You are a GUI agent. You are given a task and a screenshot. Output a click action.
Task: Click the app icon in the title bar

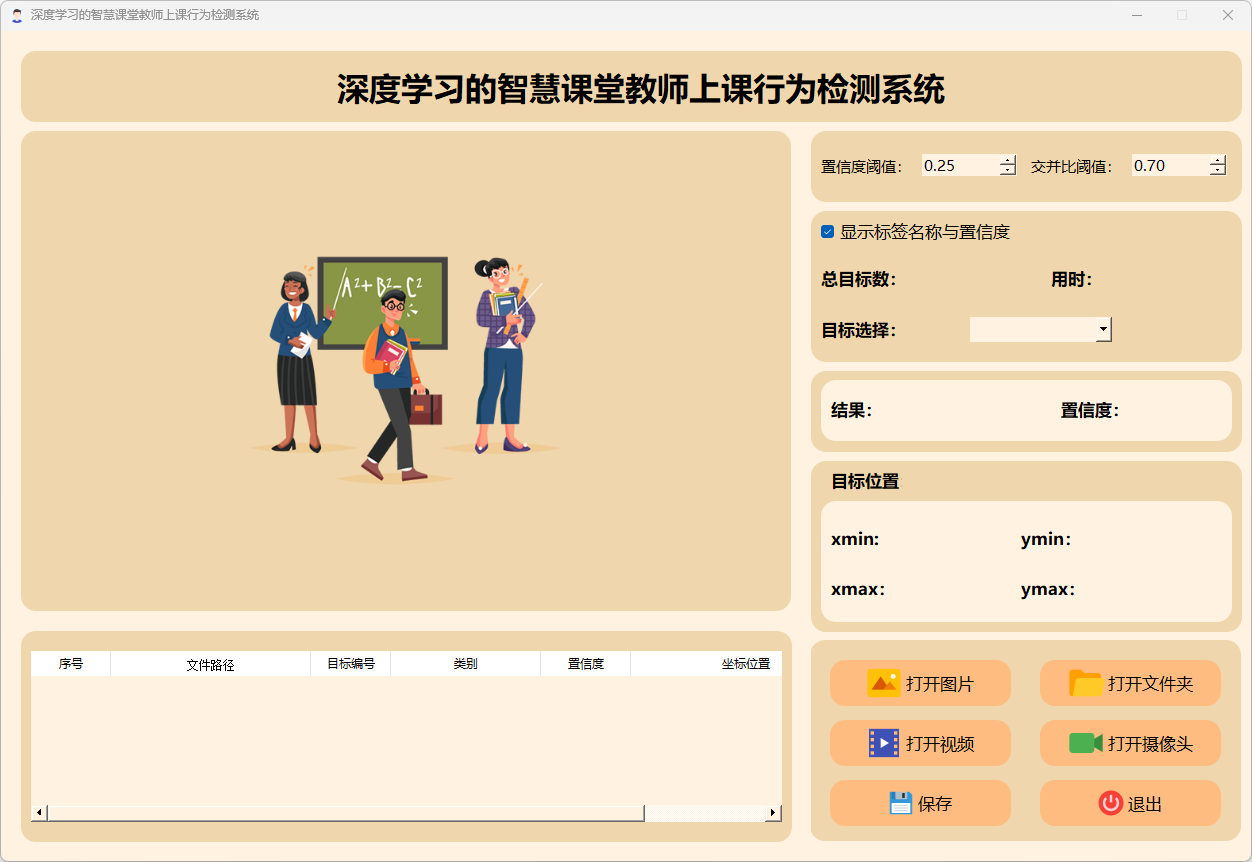pos(16,15)
